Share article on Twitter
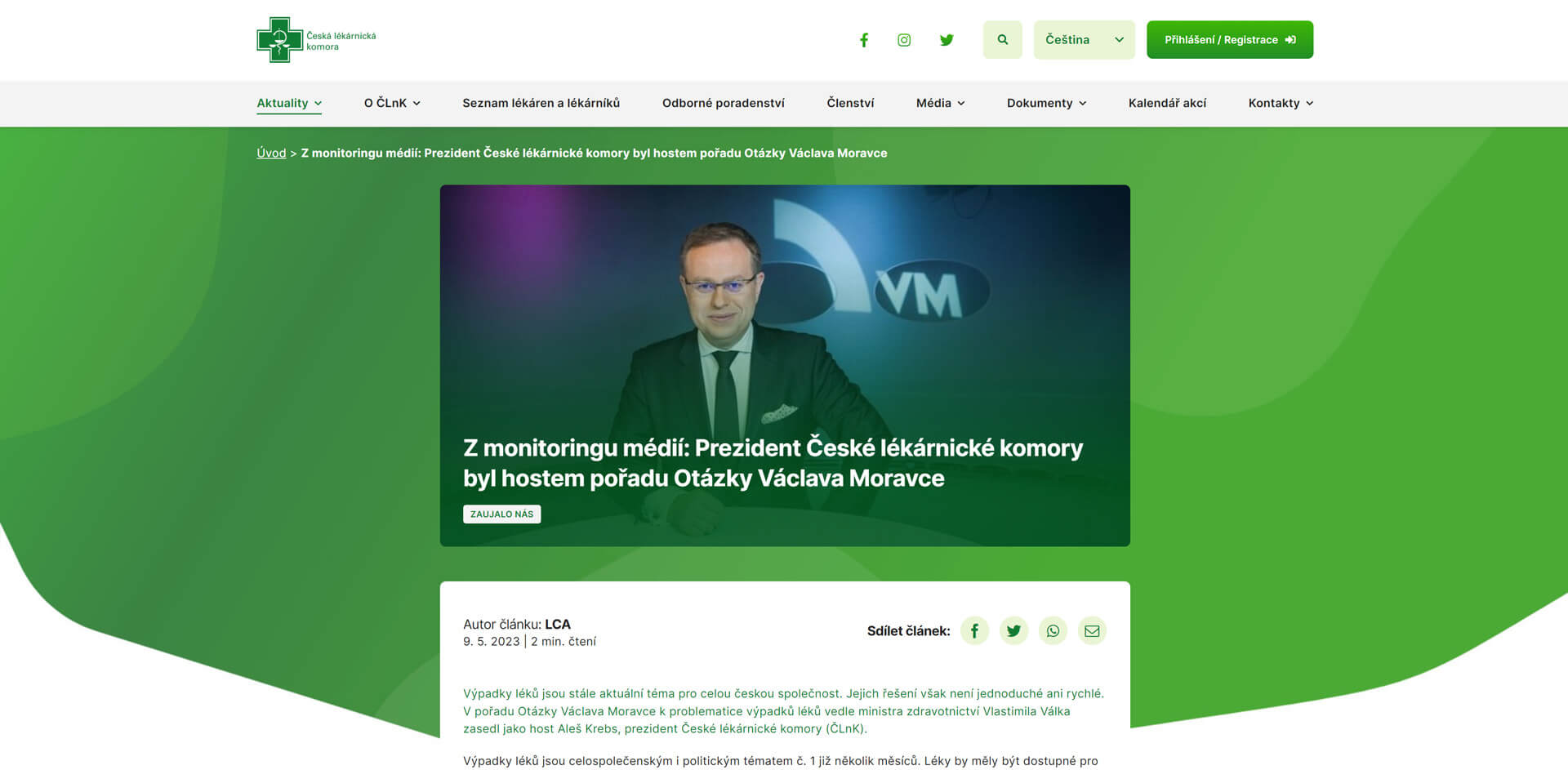Viewport: 1568px width, 770px height. tap(1013, 631)
